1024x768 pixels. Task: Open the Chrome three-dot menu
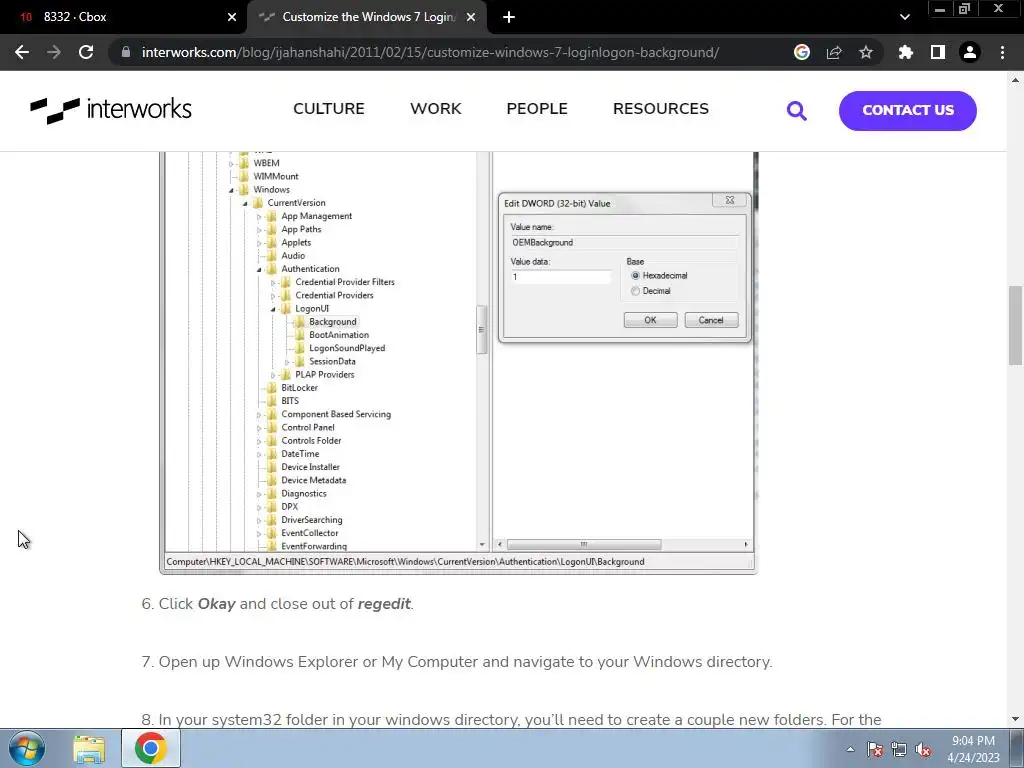click(1002, 52)
